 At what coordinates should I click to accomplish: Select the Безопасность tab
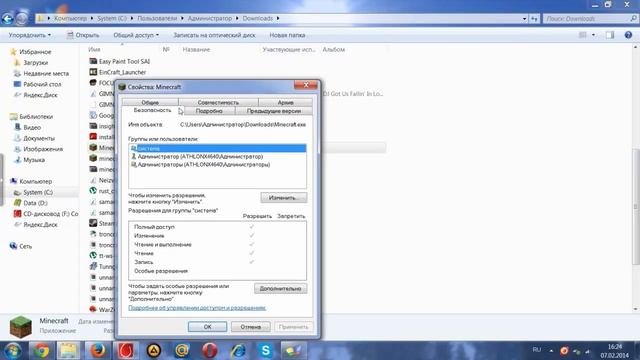[152, 111]
